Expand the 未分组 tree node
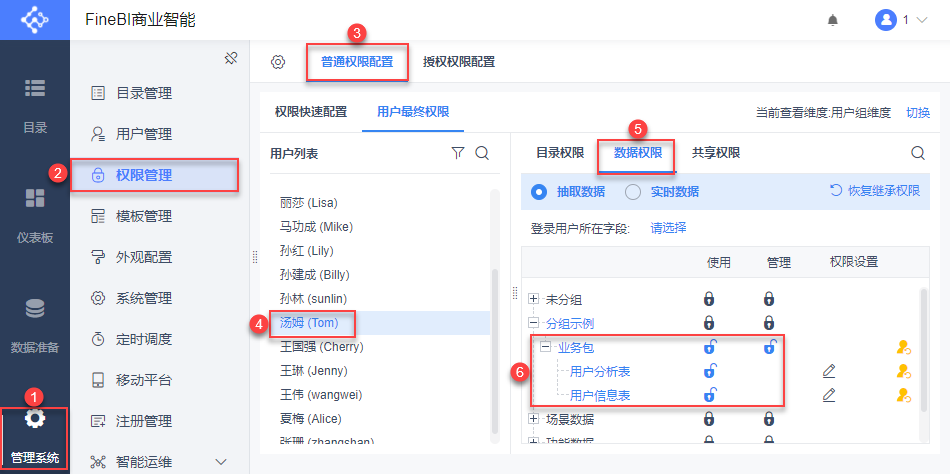Screen dimensions: 950x474 [x=534, y=299]
